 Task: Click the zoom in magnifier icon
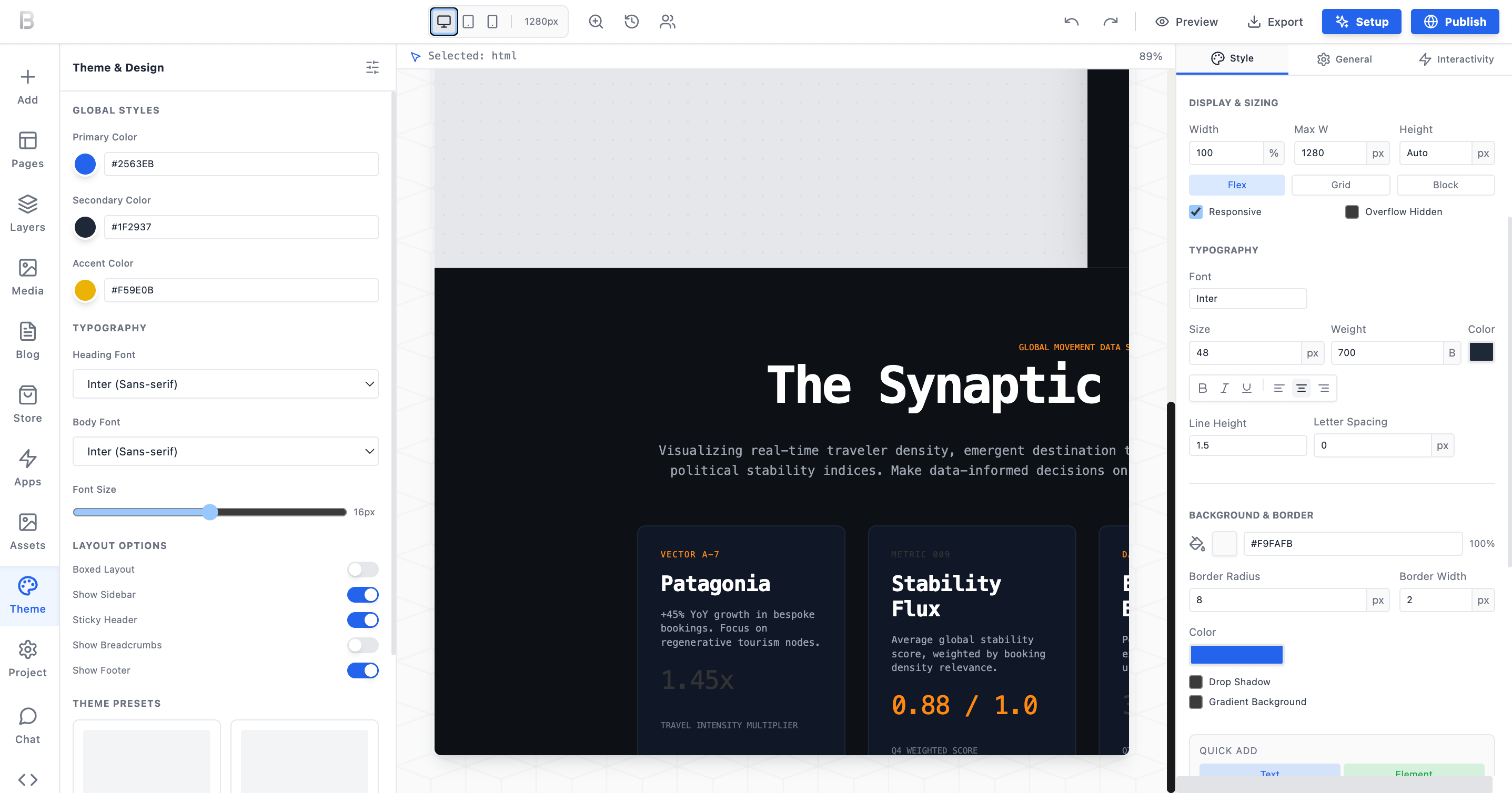tap(596, 22)
